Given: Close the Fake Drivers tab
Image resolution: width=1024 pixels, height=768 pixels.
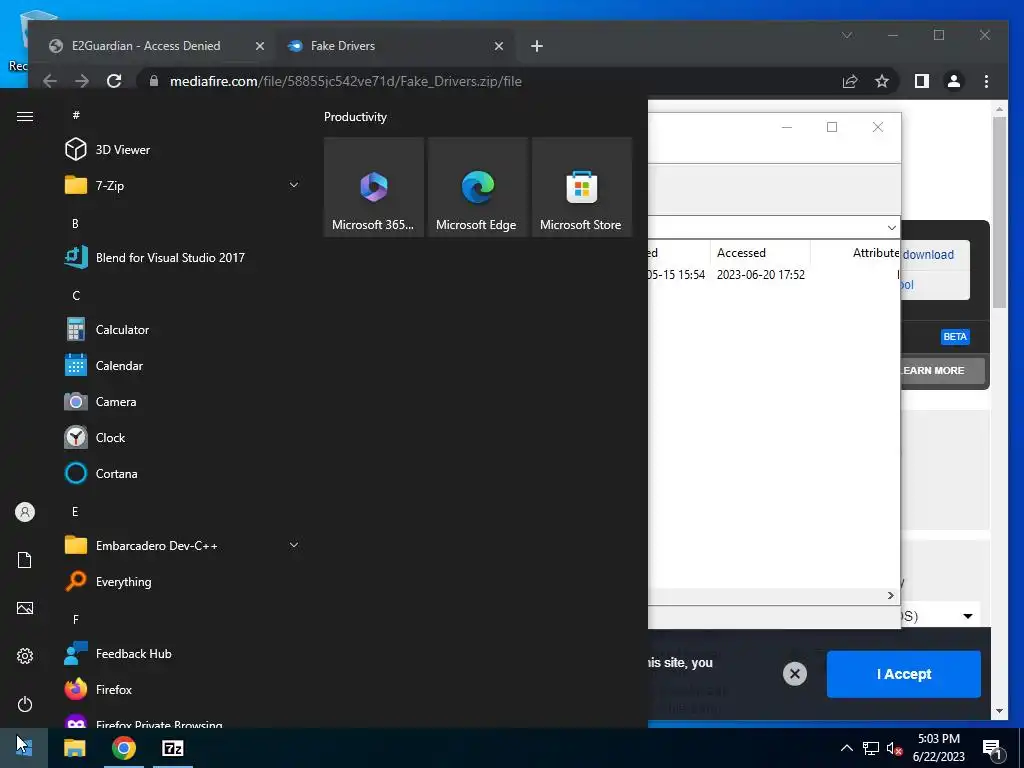Looking at the screenshot, I should coord(499,46).
